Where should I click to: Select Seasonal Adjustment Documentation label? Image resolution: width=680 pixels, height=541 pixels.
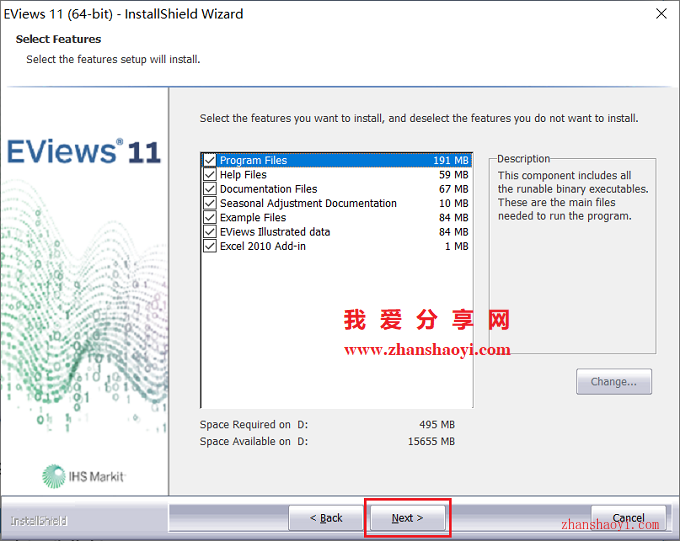pos(308,203)
